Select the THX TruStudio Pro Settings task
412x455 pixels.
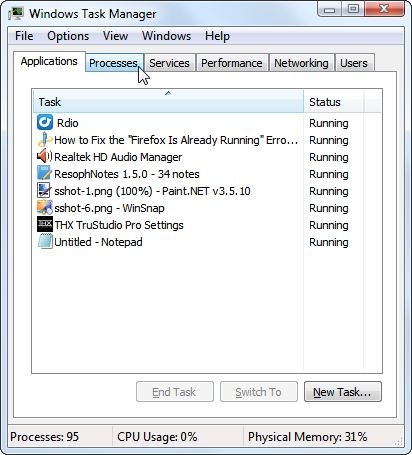[119, 225]
